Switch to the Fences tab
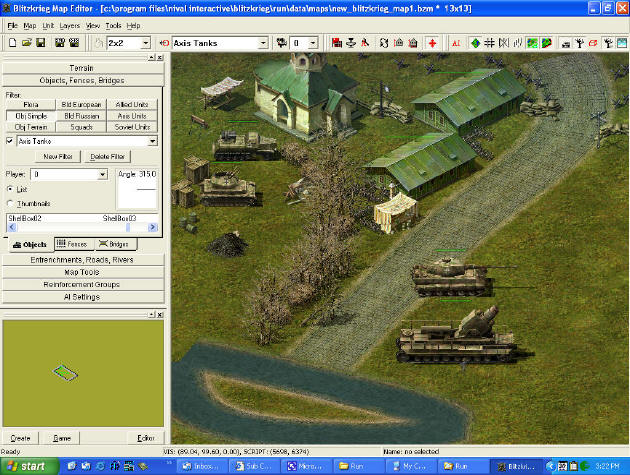Screen dimensions: 630x475 [x=72, y=244]
